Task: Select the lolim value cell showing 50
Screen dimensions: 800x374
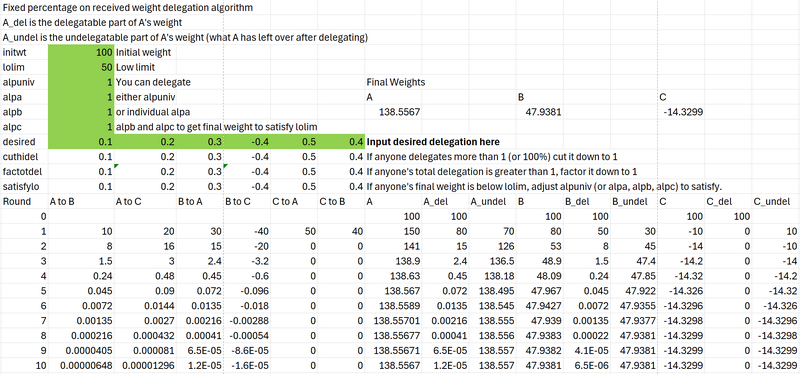Action: click(81, 67)
